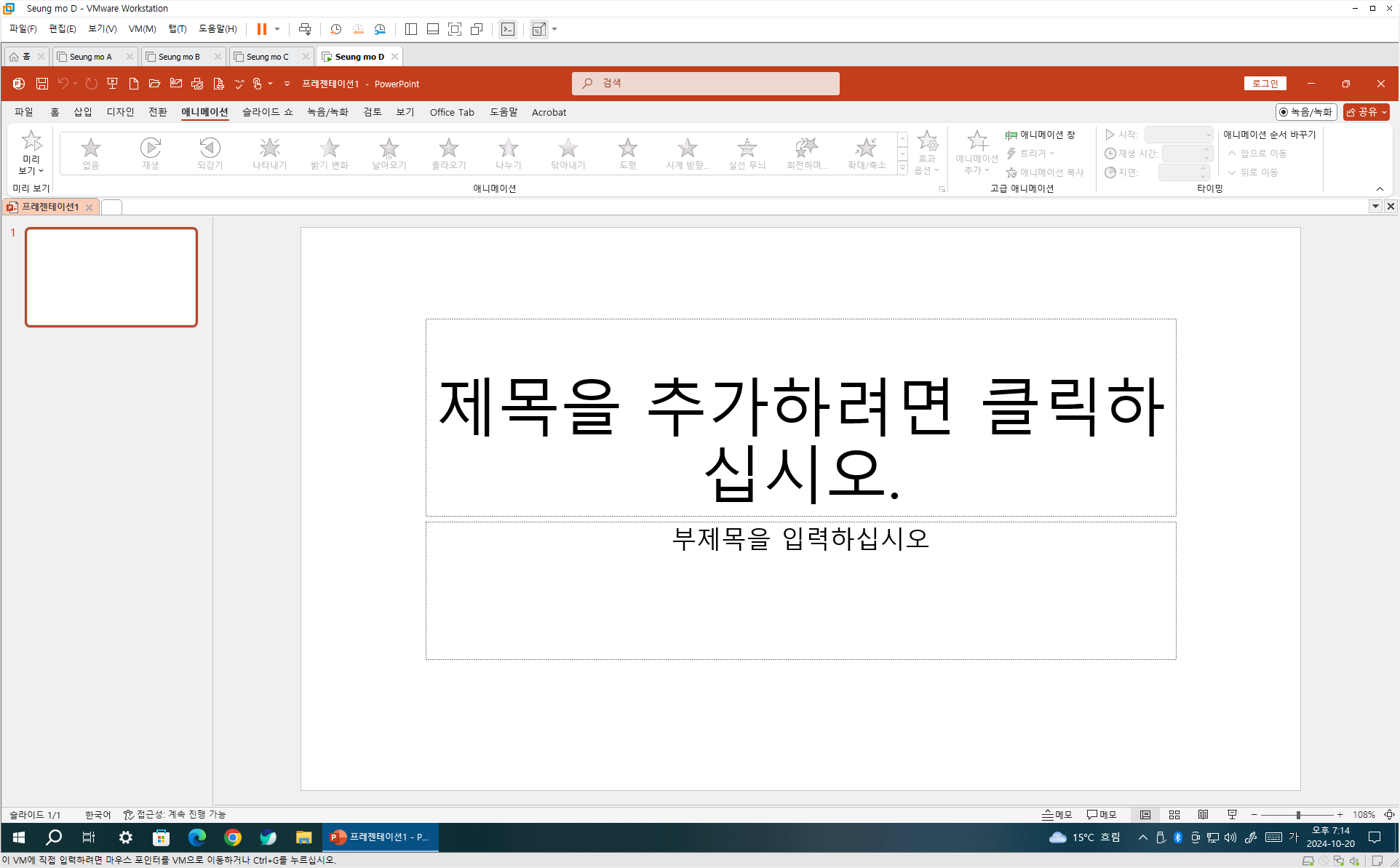Fit slide to current window icon
The height and width of the screenshot is (868, 1400).
(x=1389, y=815)
